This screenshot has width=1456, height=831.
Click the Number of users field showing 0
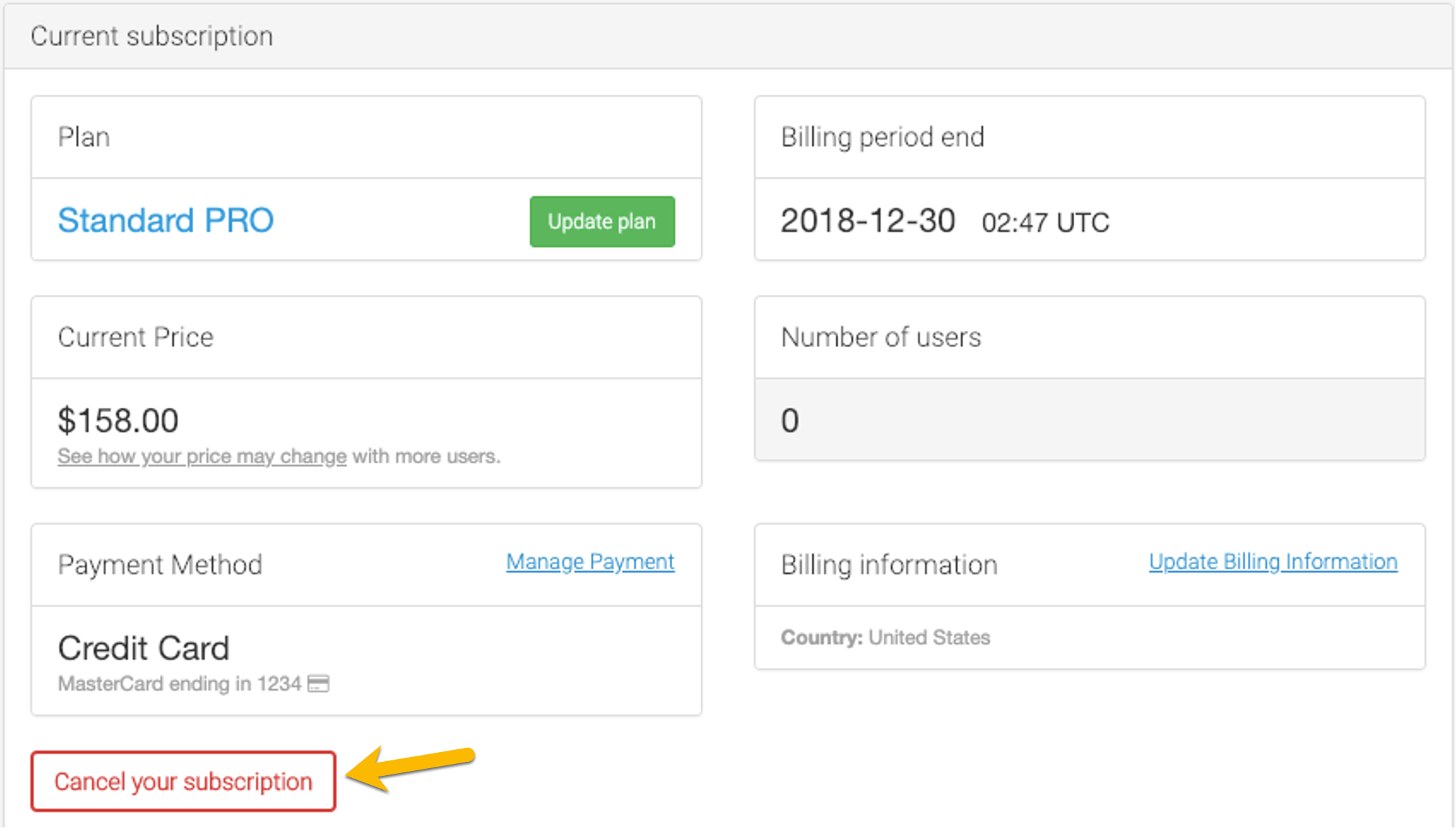point(1089,420)
